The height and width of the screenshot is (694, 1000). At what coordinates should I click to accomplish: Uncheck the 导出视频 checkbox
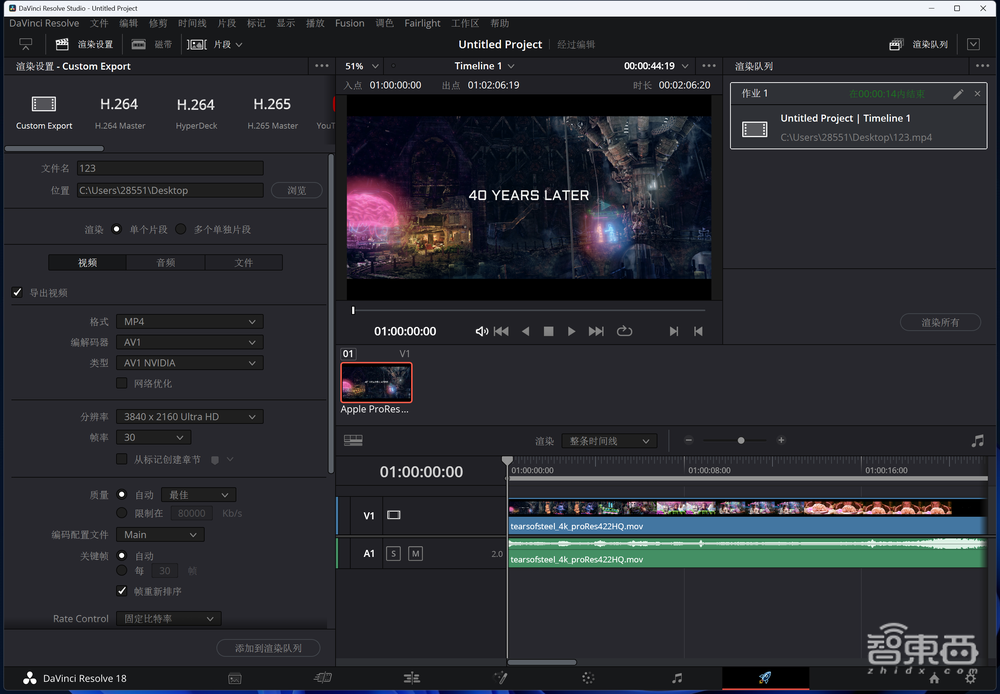17,292
